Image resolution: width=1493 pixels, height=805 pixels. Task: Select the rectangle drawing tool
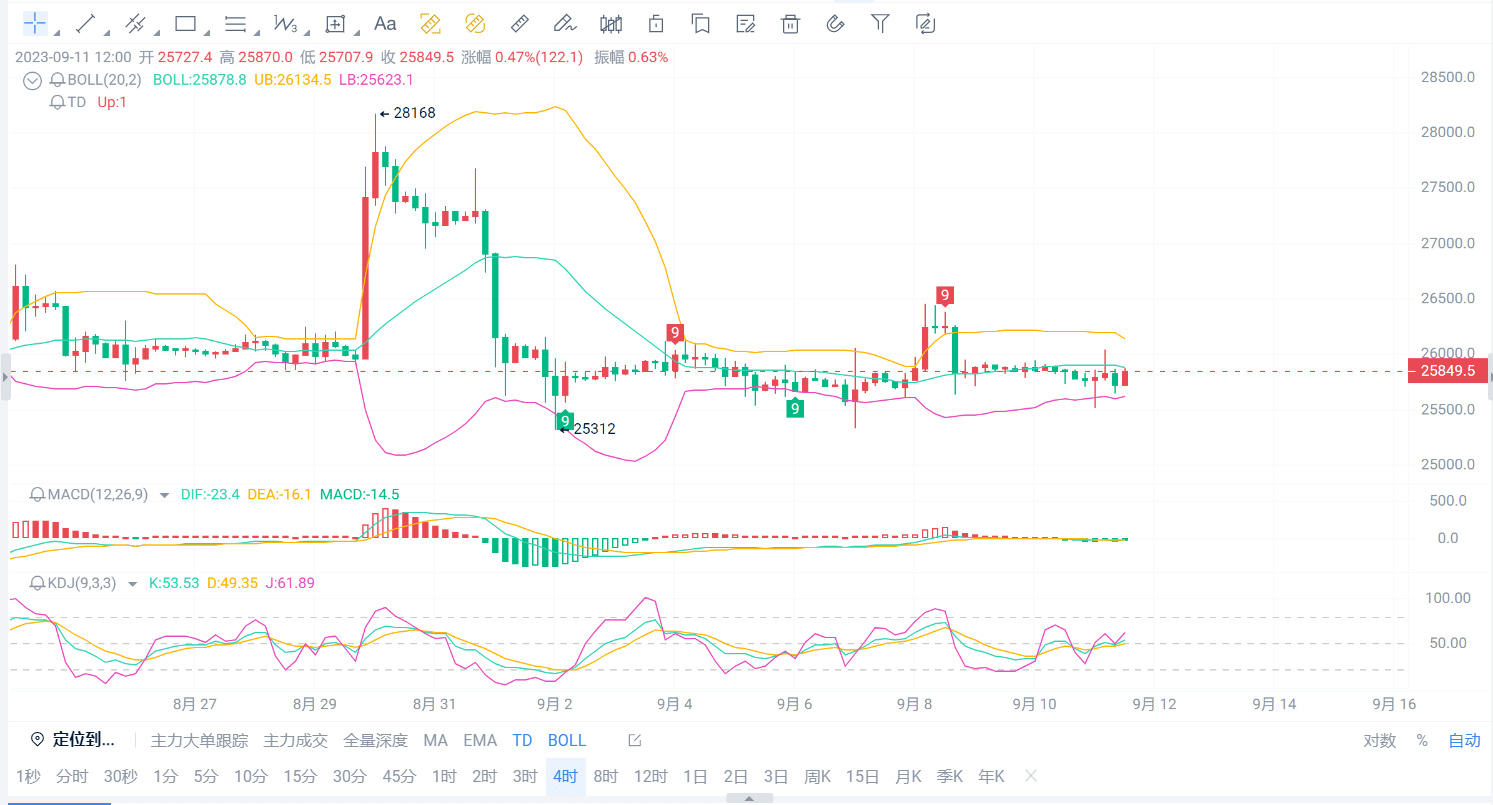pyautogui.click(x=184, y=23)
